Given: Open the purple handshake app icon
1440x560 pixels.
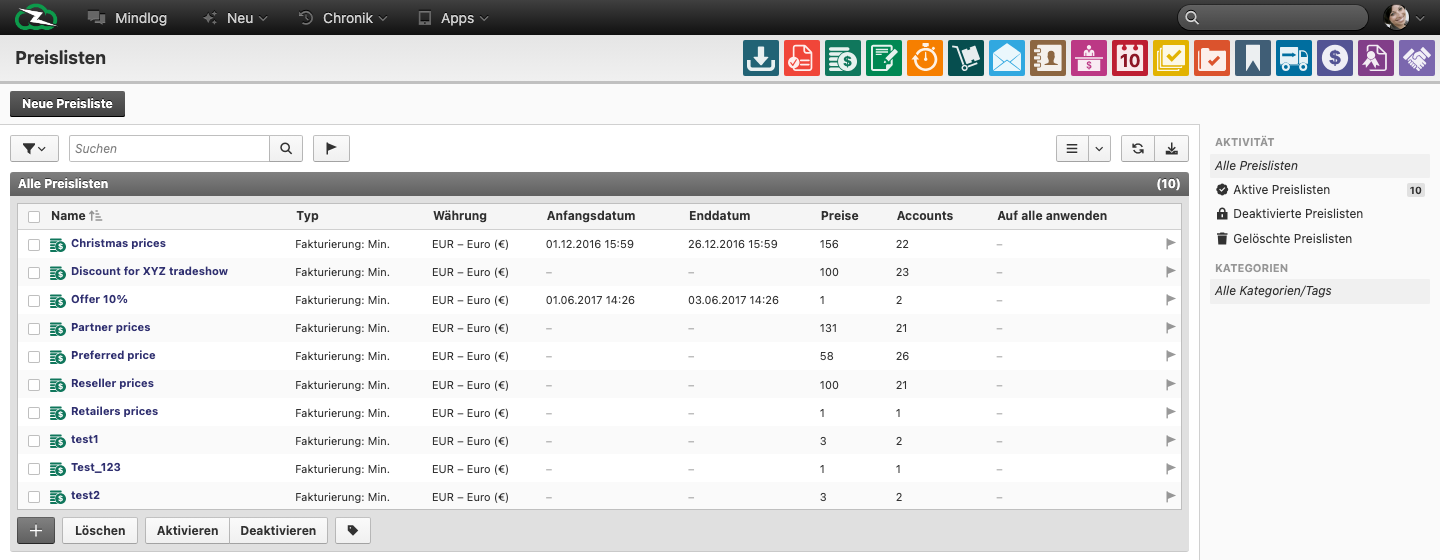Looking at the screenshot, I should (1416, 59).
